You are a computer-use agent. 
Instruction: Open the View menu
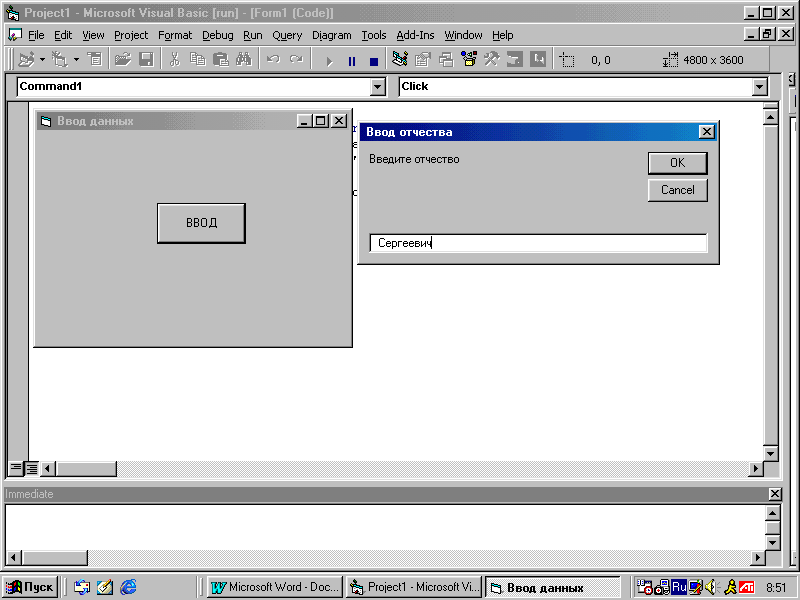[93, 35]
